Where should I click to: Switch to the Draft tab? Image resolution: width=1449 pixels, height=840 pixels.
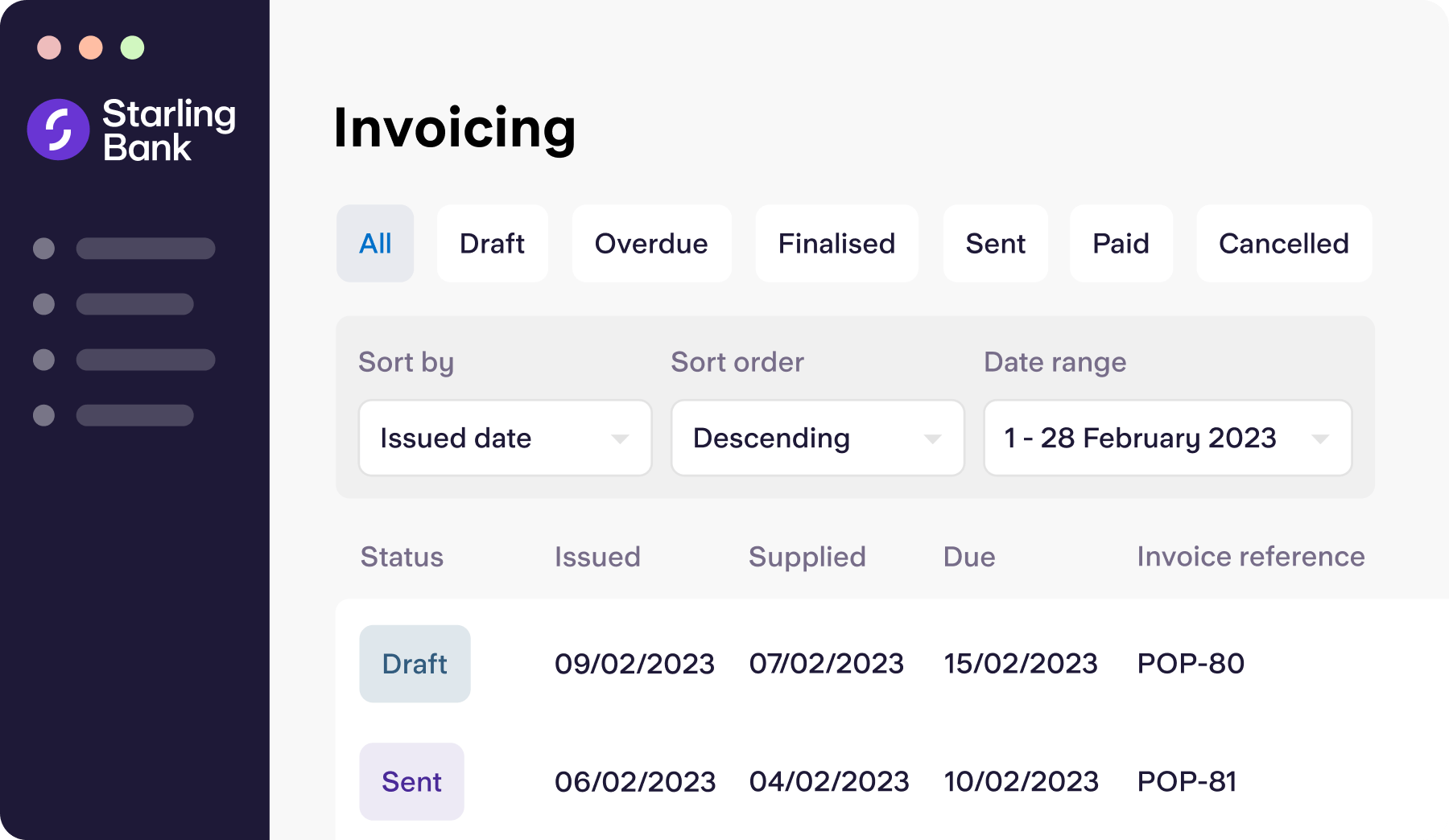[492, 243]
